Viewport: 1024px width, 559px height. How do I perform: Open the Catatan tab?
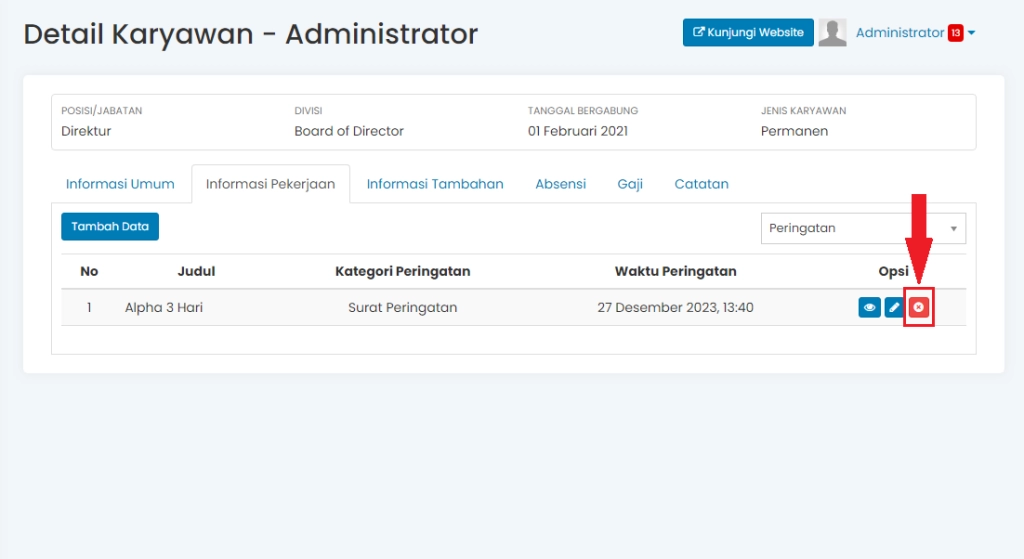[x=701, y=184]
